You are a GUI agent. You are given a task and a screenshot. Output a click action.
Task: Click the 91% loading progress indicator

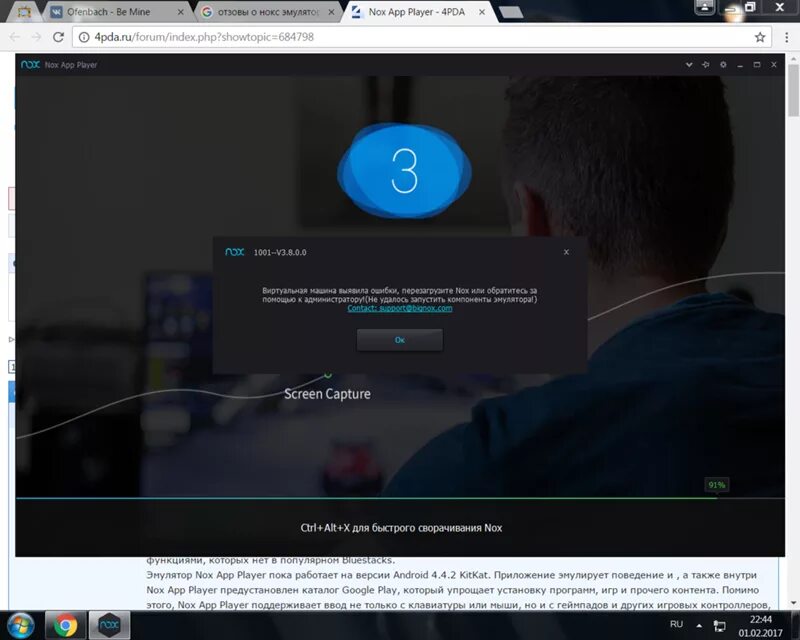tap(717, 485)
